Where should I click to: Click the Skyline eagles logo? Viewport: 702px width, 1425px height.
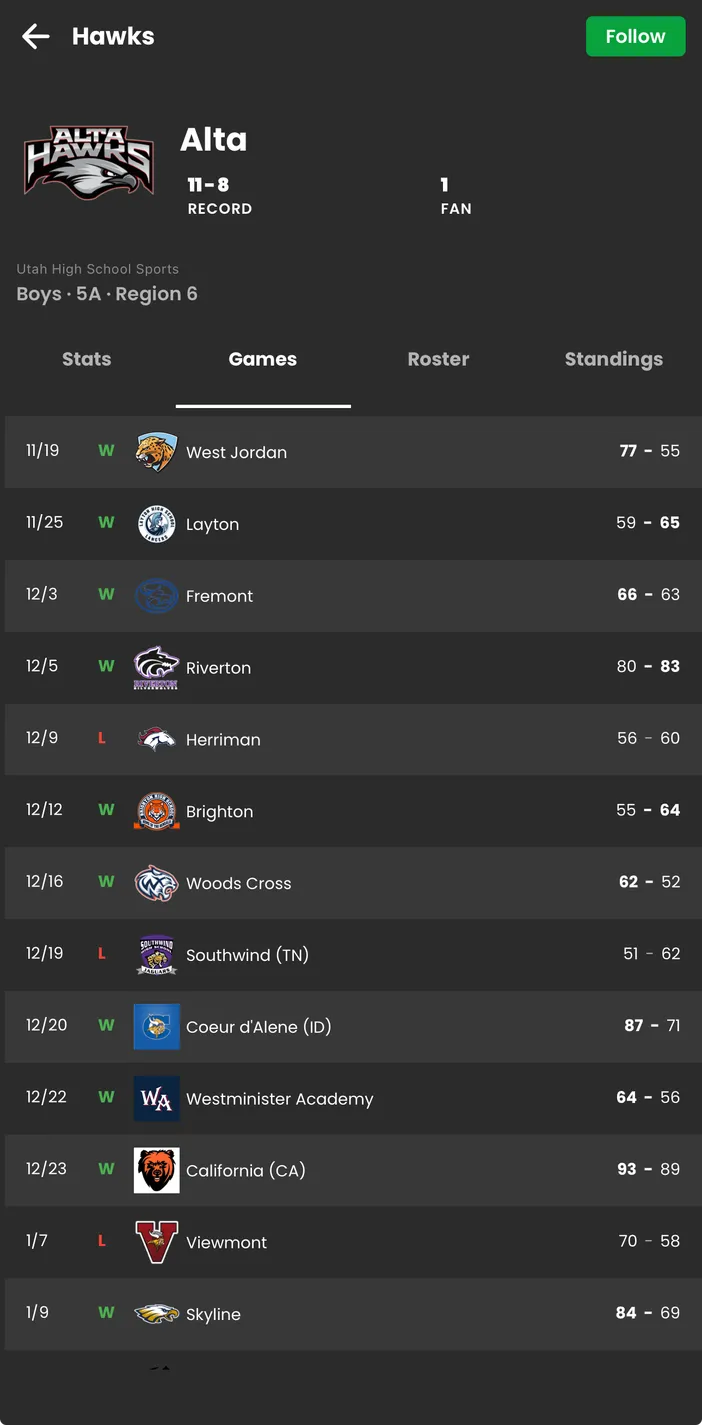[x=156, y=1314]
